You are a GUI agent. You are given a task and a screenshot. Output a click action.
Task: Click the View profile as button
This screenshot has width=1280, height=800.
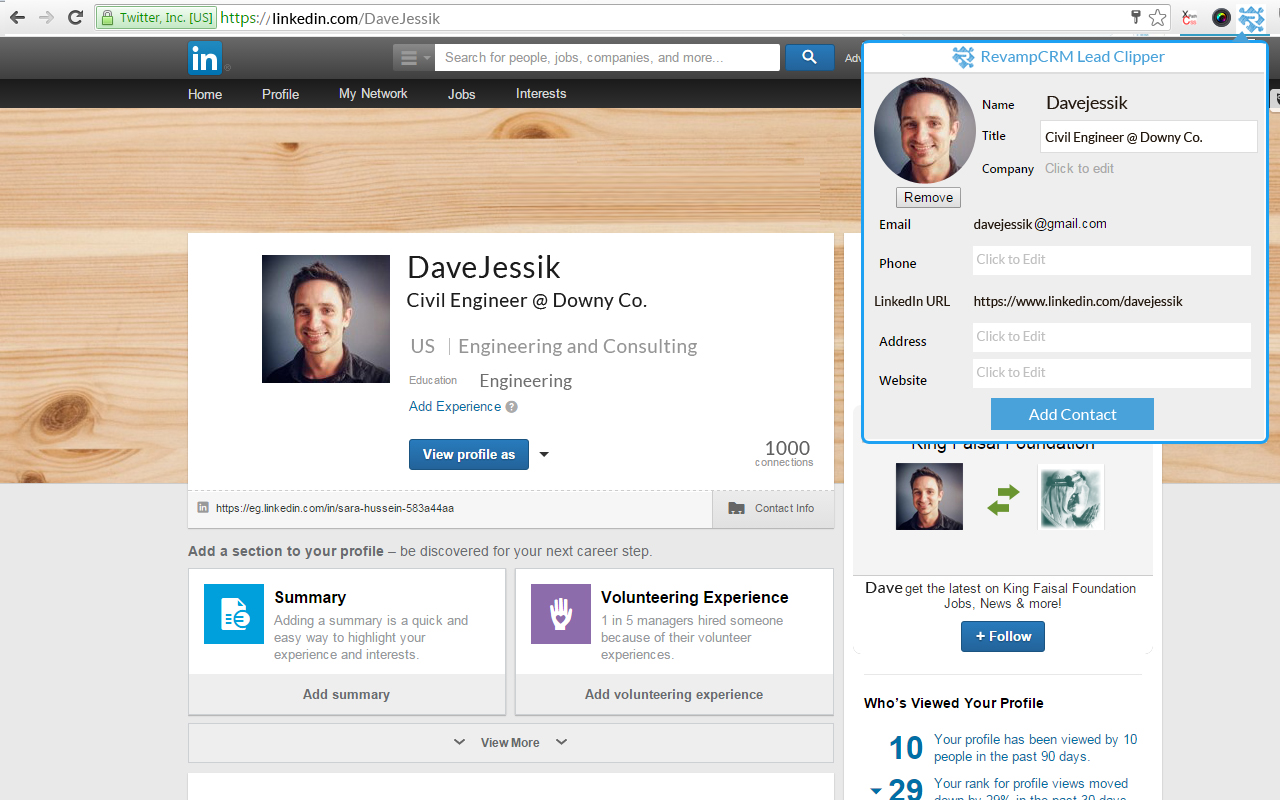click(x=469, y=454)
